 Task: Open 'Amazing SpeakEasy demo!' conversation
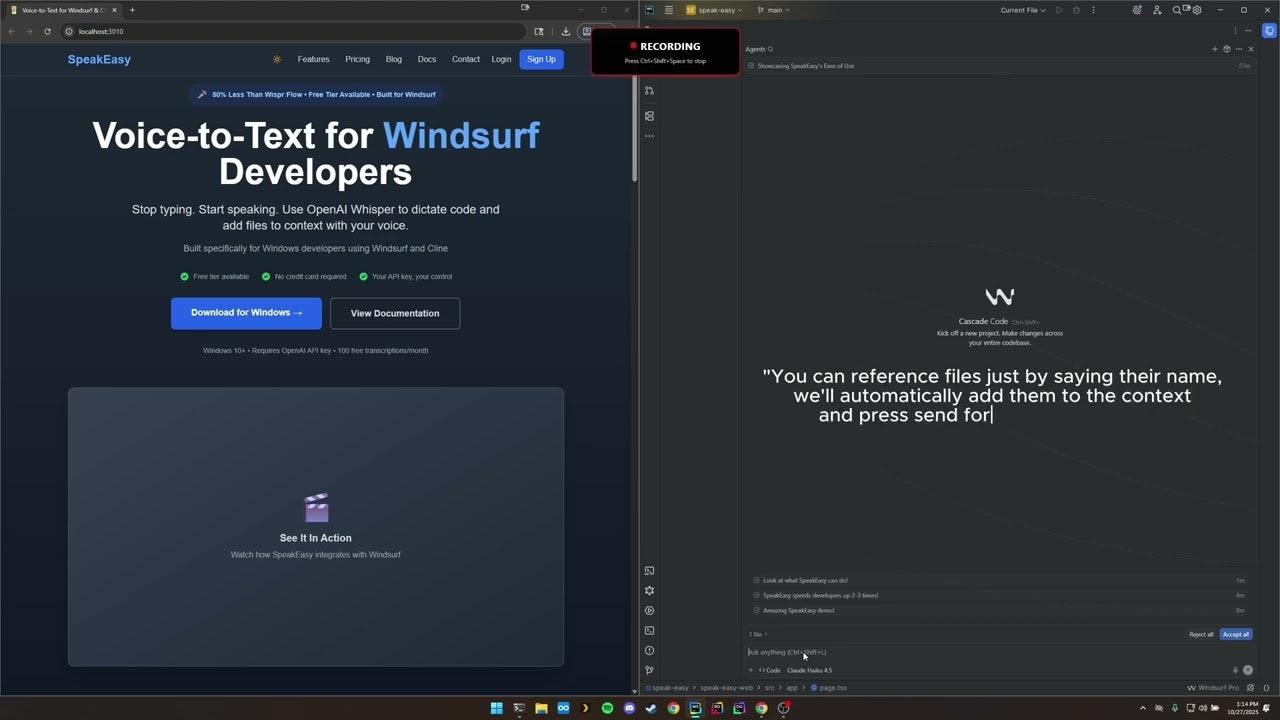(x=1000, y=610)
